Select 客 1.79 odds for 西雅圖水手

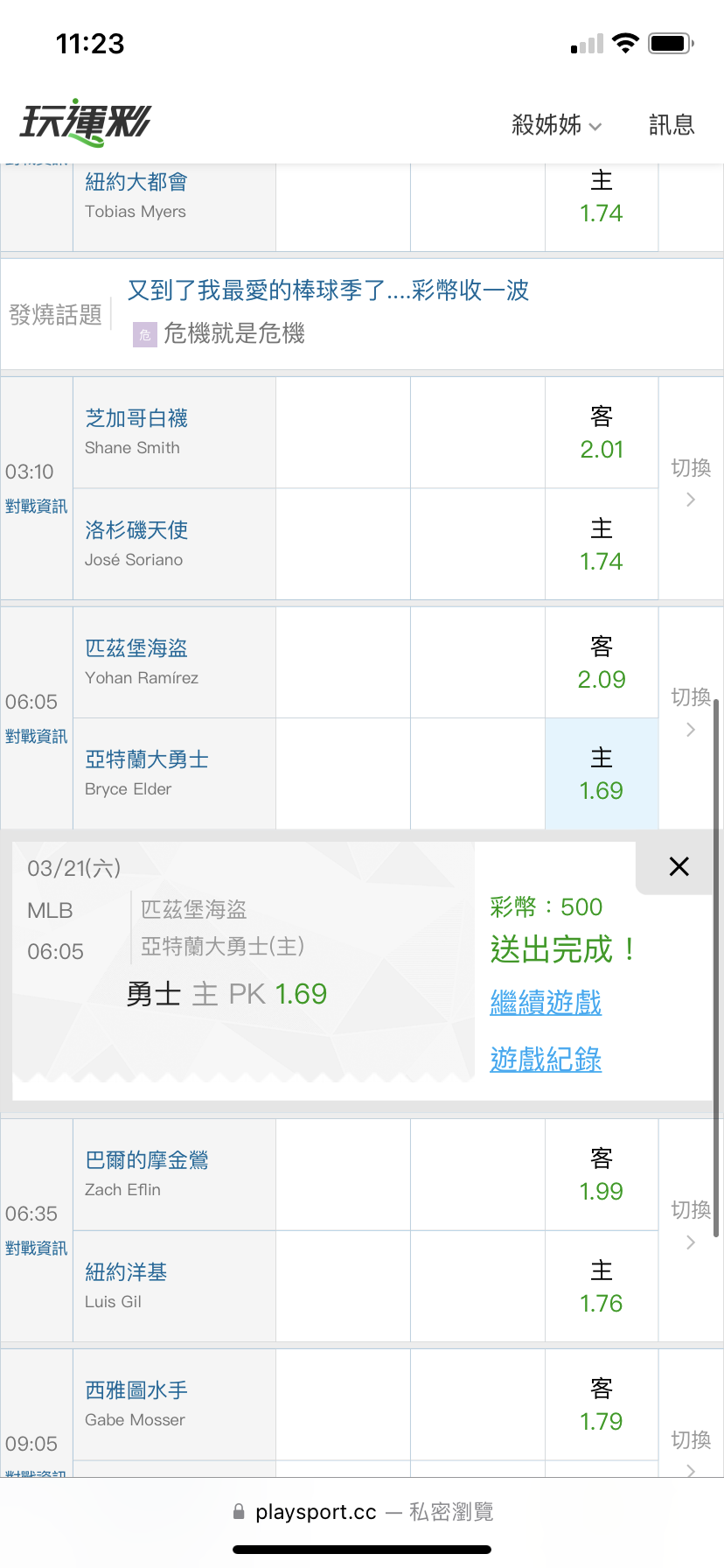(x=602, y=1405)
